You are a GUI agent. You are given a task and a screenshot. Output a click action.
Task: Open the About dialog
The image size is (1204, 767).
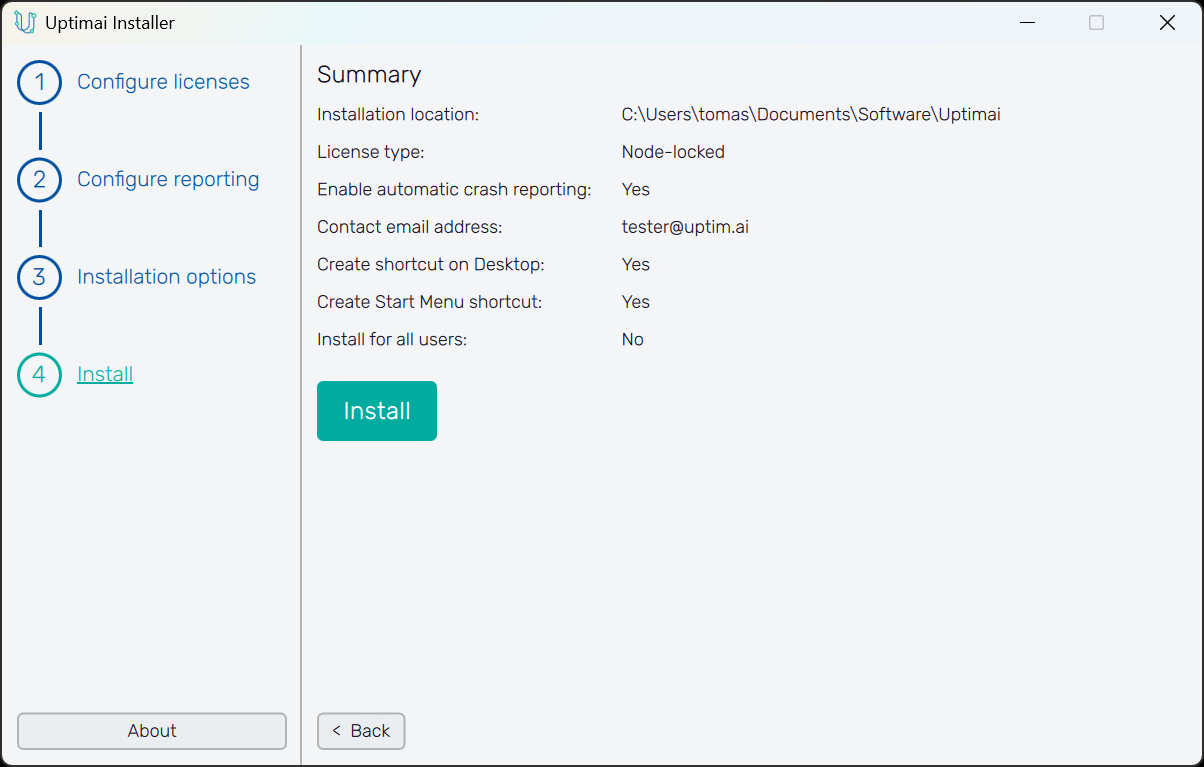pos(152,731)
